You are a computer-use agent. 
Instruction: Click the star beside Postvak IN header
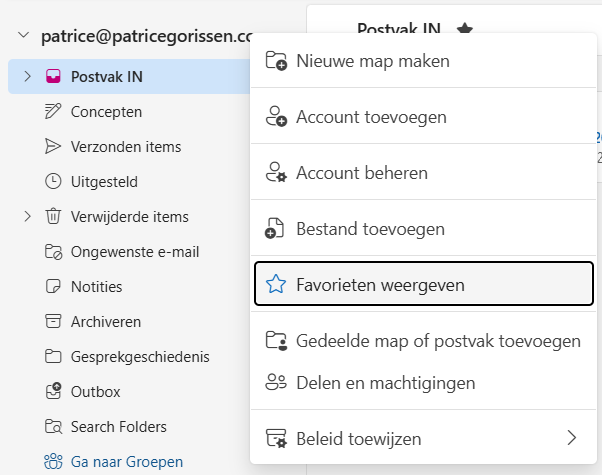click(464, 30)
